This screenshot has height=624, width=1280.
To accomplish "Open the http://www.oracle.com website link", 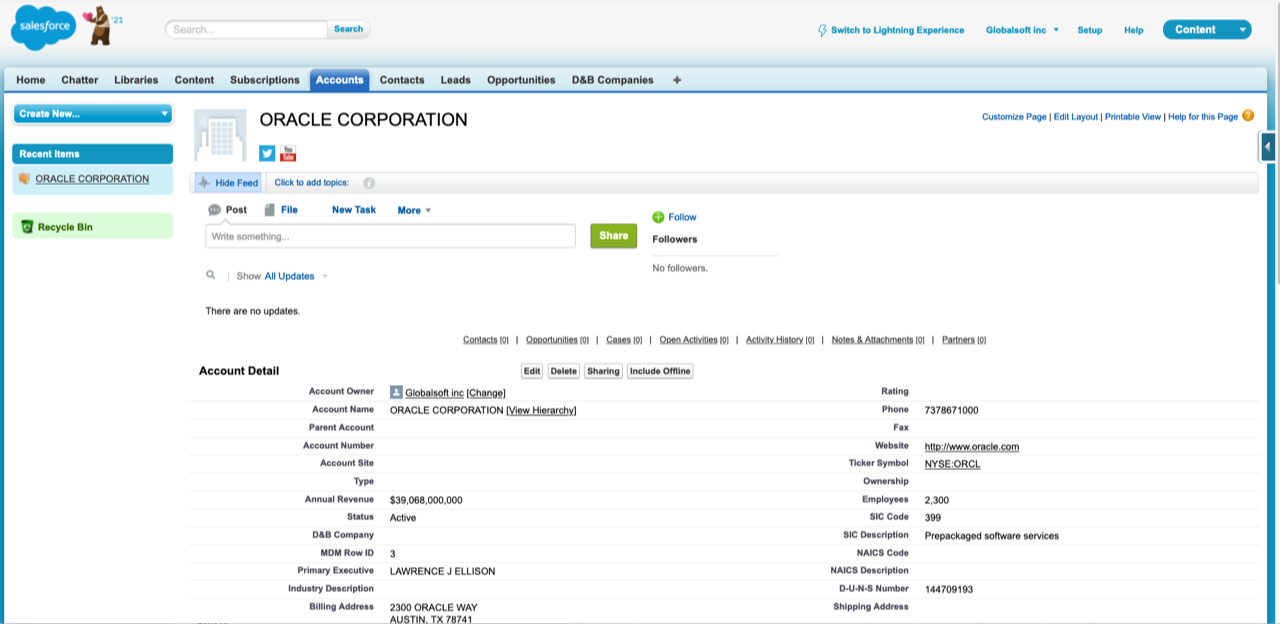I will point(972,447).
